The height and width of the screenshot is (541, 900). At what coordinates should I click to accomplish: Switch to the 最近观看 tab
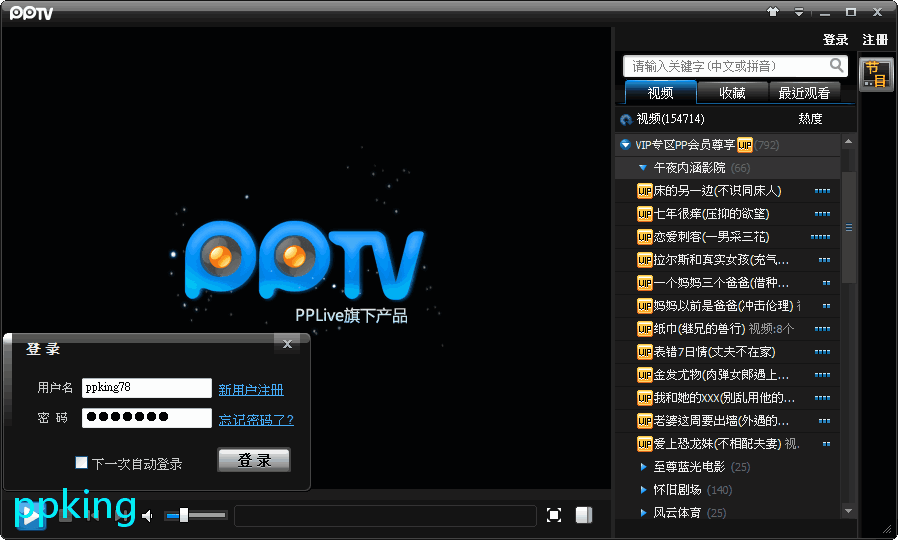[804, 92]
